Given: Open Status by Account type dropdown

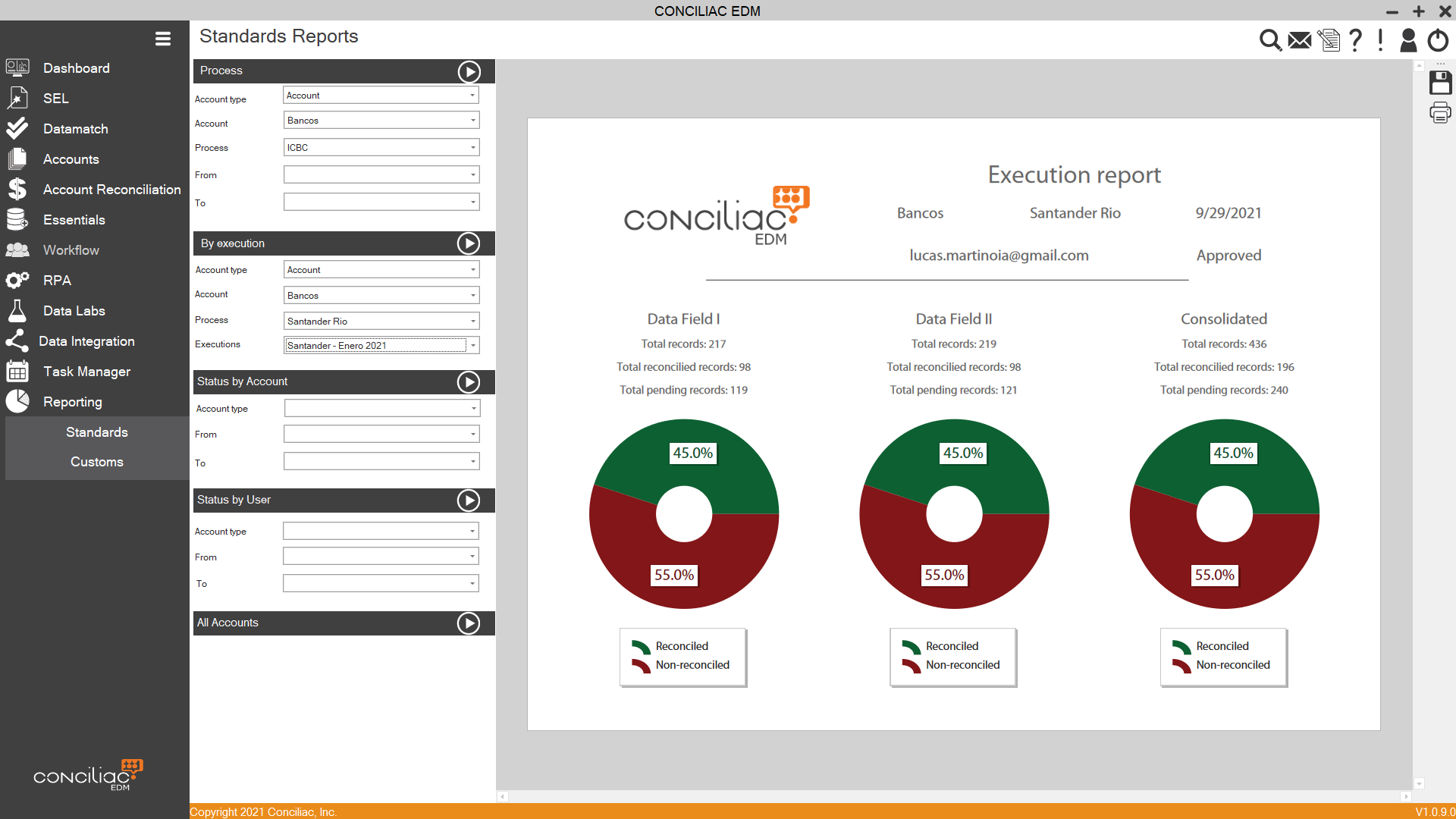Looking at the screenshot, I should pos(473,409).
